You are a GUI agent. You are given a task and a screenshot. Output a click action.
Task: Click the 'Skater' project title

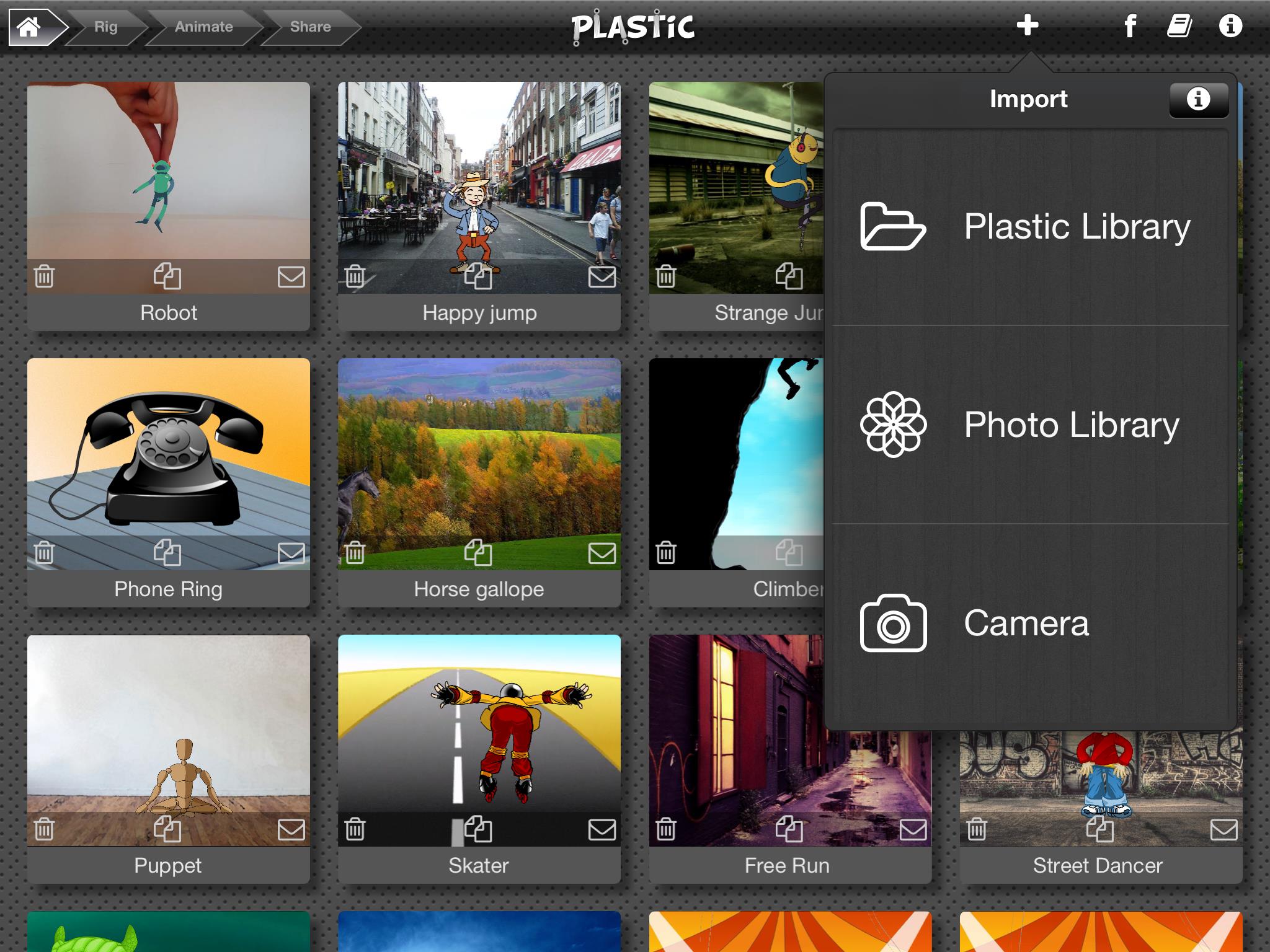(x=479, y=865)
